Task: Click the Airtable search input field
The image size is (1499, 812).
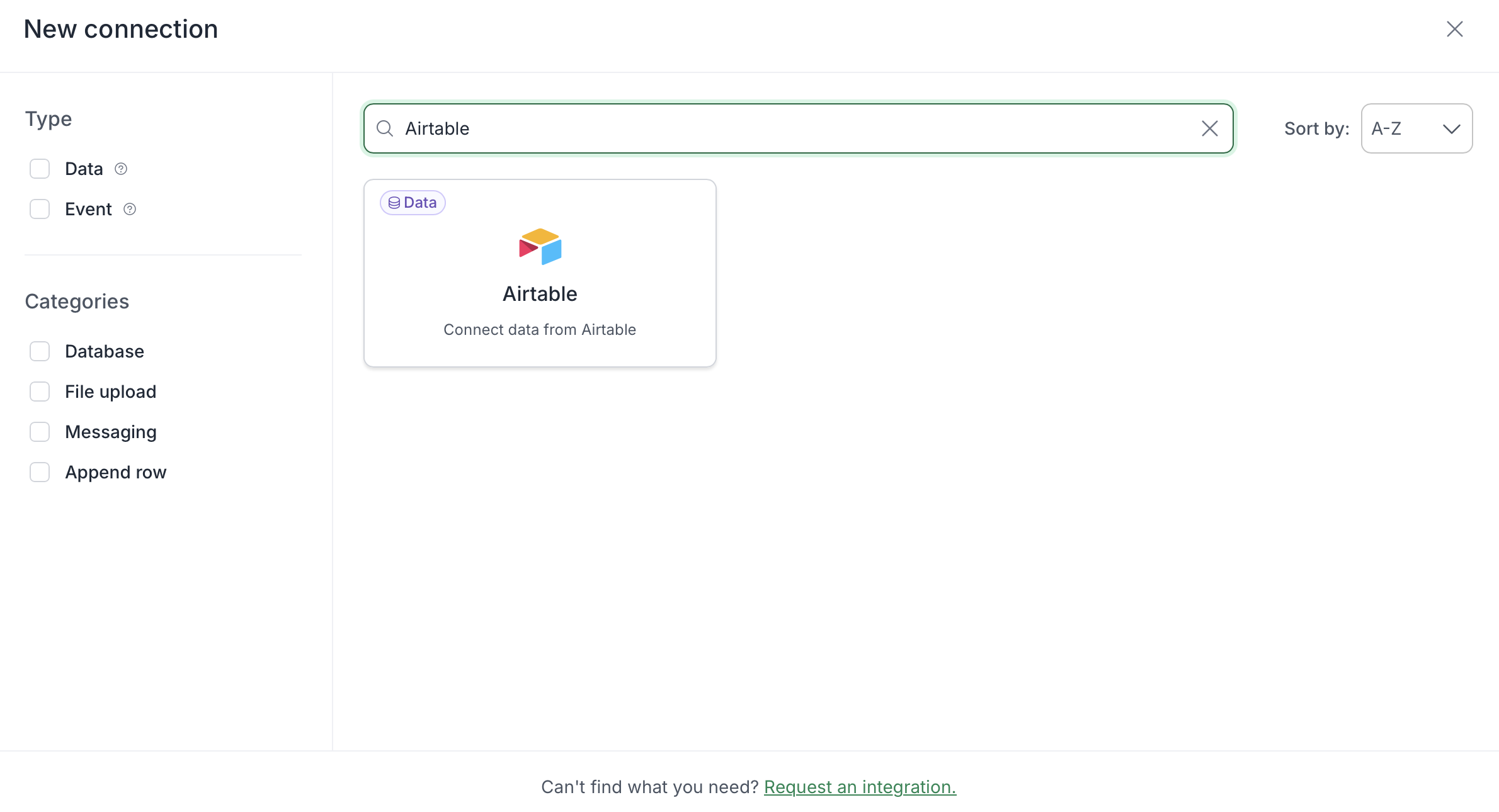Action: point(794,128)
